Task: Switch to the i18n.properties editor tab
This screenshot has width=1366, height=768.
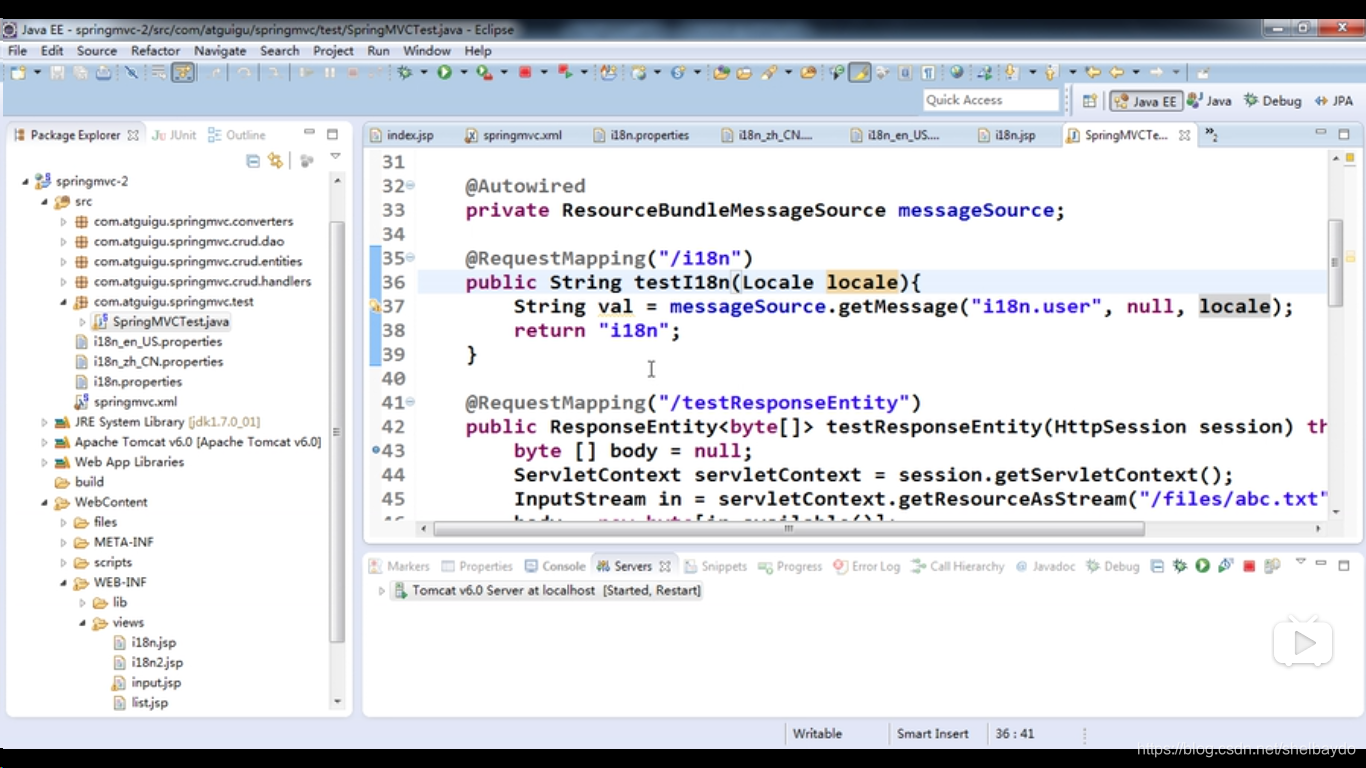Action: pyautogui.click(x=640, y=135)
